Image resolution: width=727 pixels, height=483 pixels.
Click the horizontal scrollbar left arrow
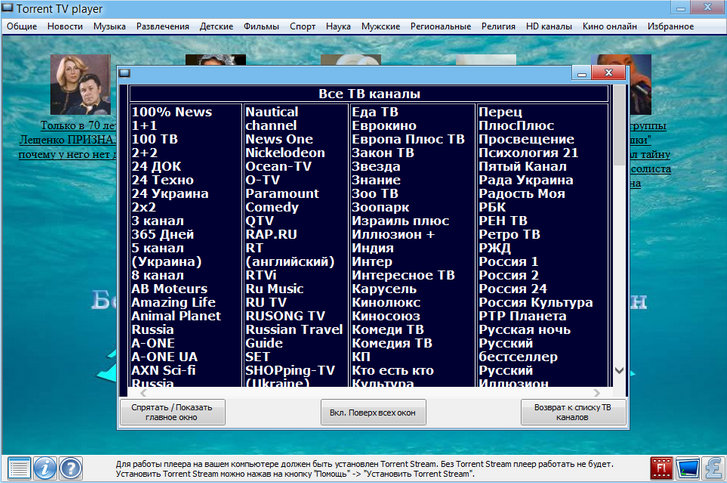[x=143, y=393]
